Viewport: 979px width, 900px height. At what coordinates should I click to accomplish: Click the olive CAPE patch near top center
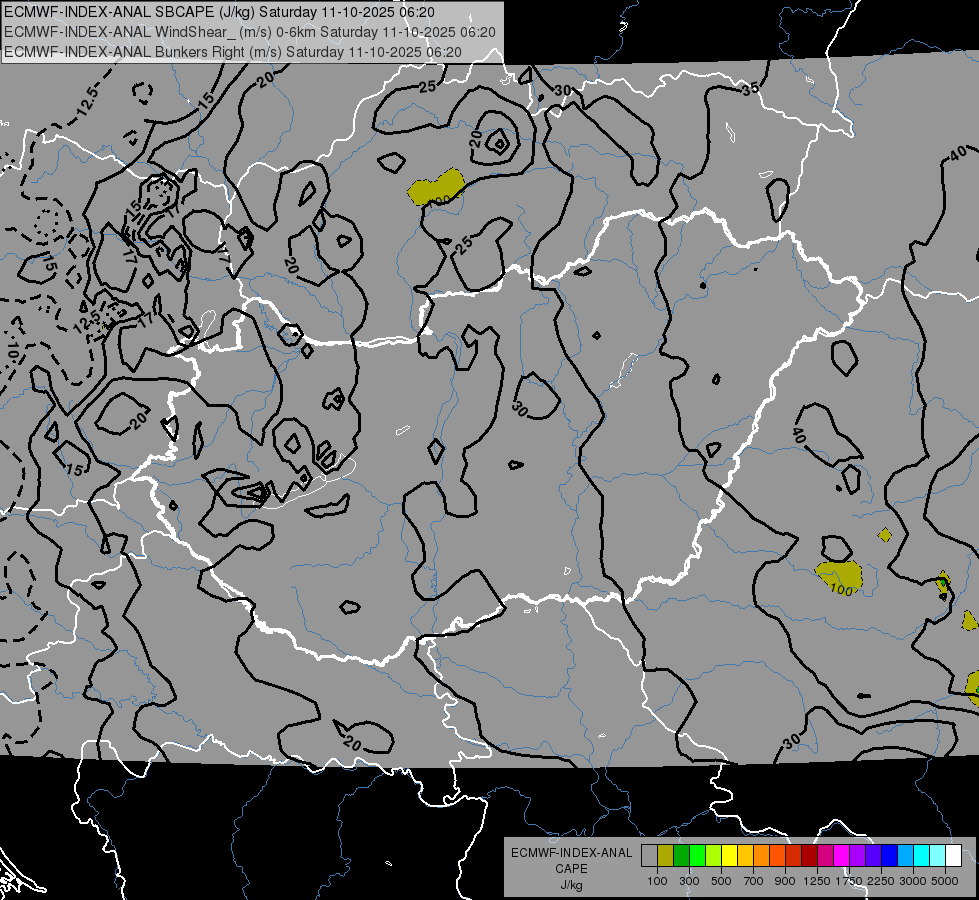click(436, 187)
